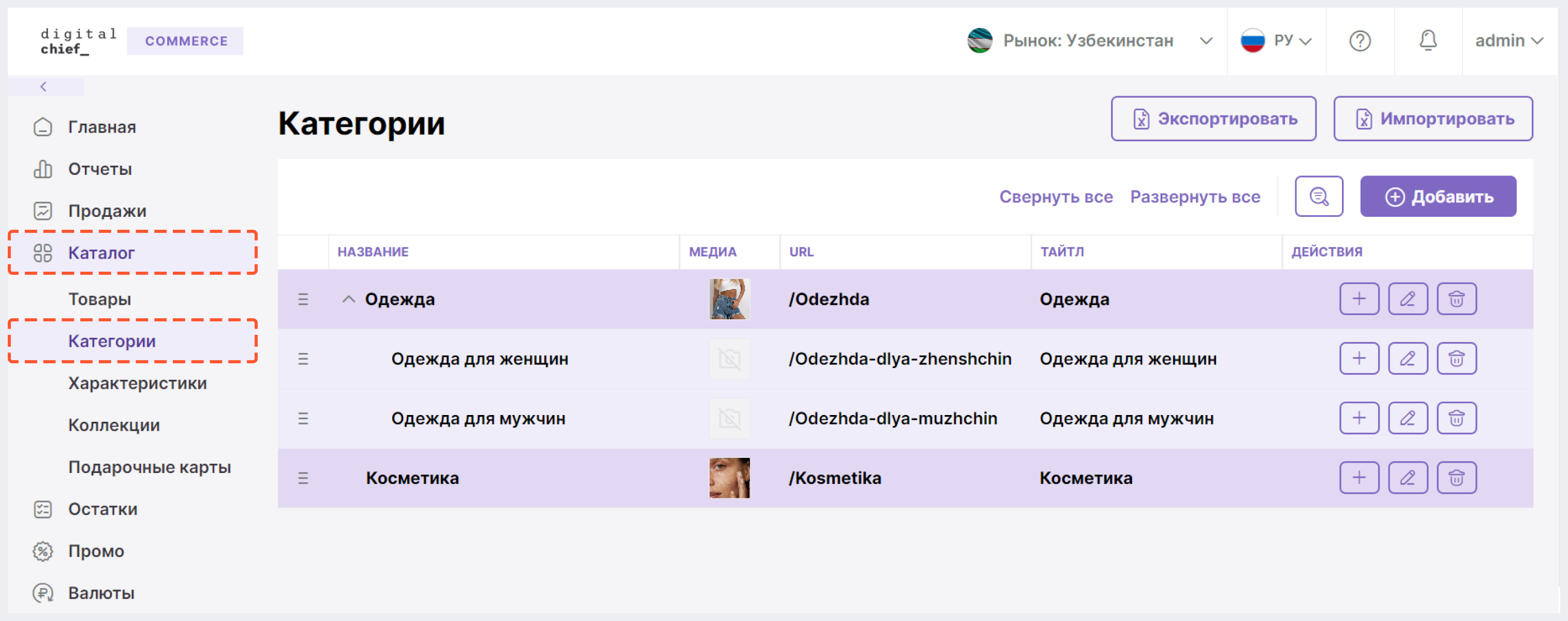Click drag handle of Одежда row

[x=303, y=299]
